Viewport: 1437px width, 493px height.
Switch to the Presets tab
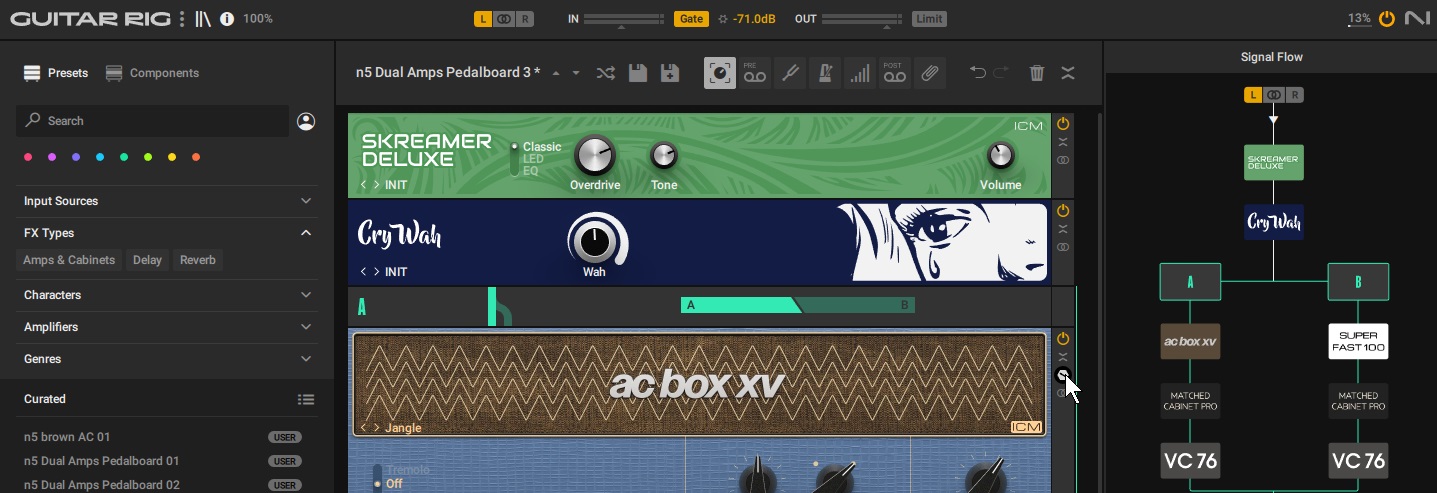[56, 73]
